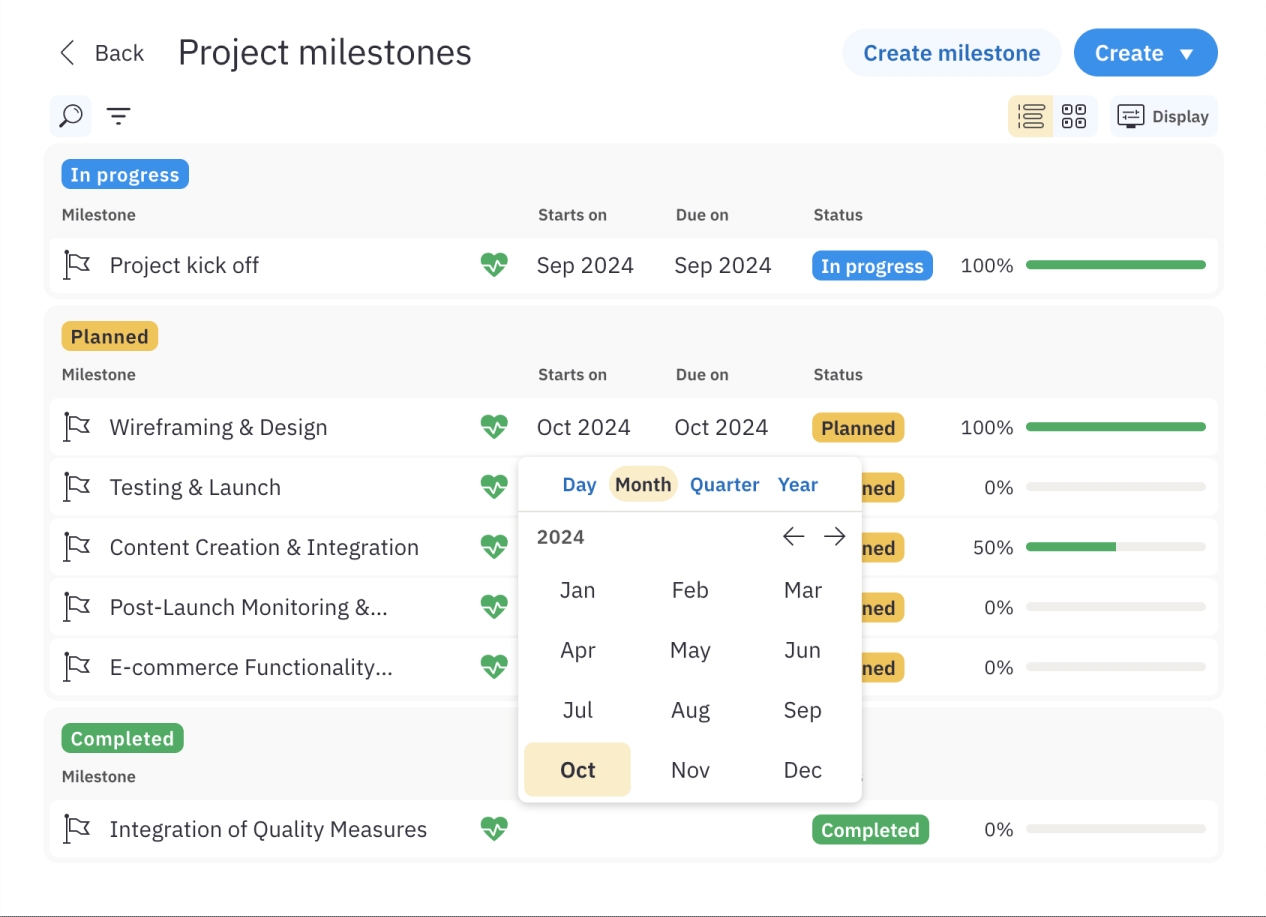Click Starts on Oct 2024 for Wireframing & Design
This screenshot has height=917, width=1266.
click(x=583, y=427)
